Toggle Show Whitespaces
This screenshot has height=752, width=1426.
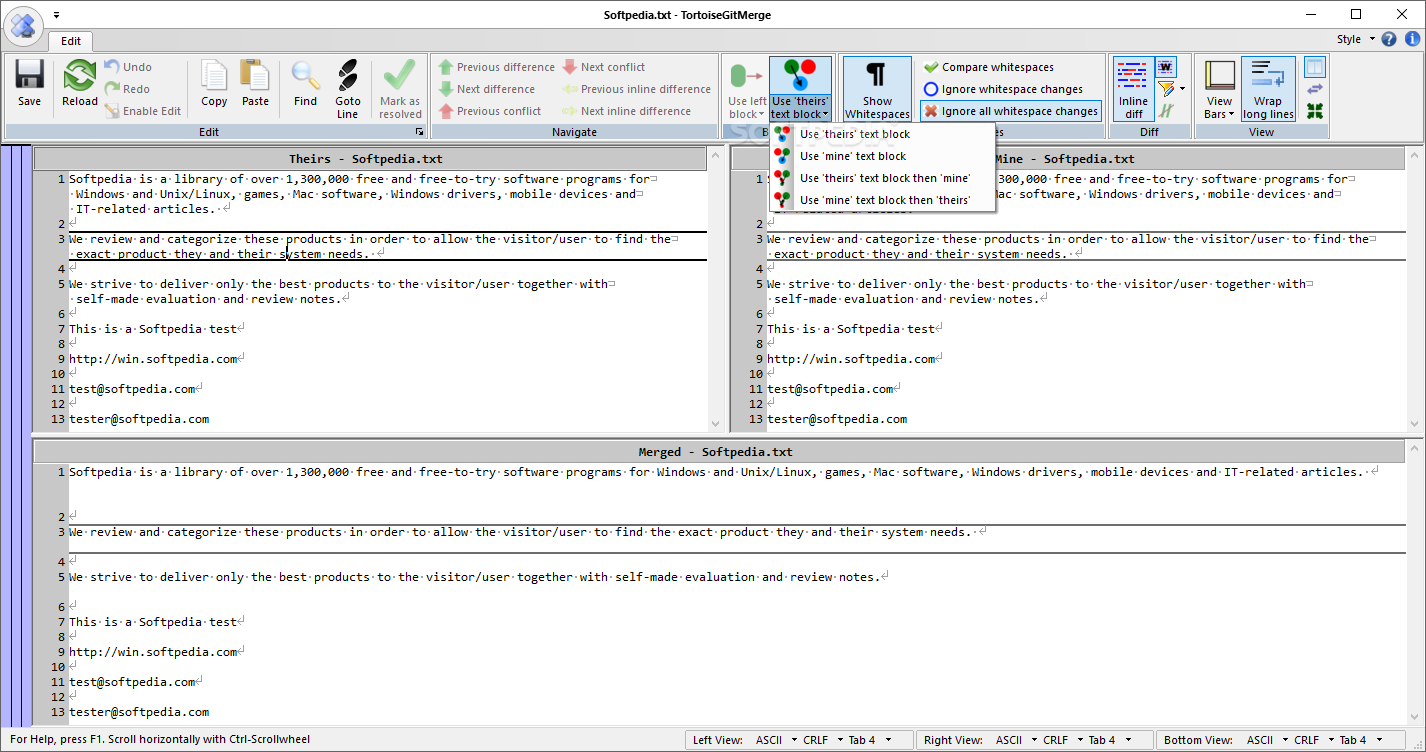pos(877,89)
